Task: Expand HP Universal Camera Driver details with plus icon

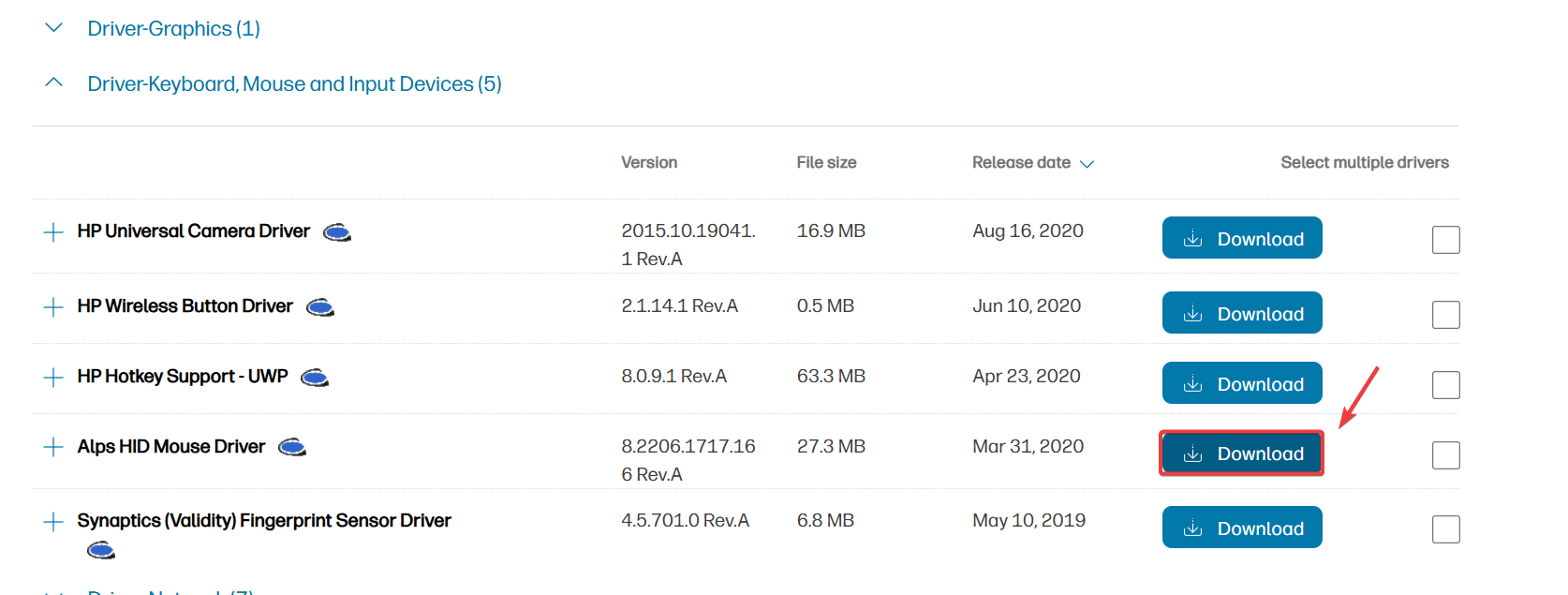Action: (53, 232)
